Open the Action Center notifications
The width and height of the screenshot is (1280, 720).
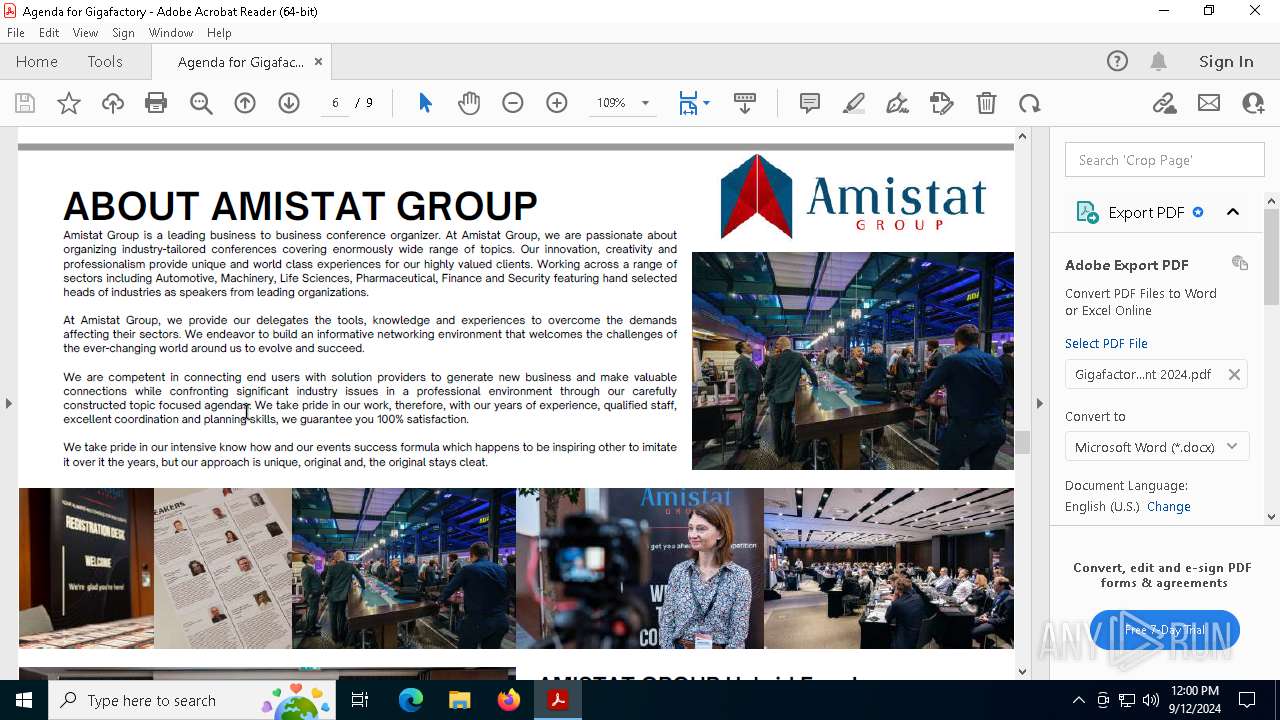click(1248, 700)
